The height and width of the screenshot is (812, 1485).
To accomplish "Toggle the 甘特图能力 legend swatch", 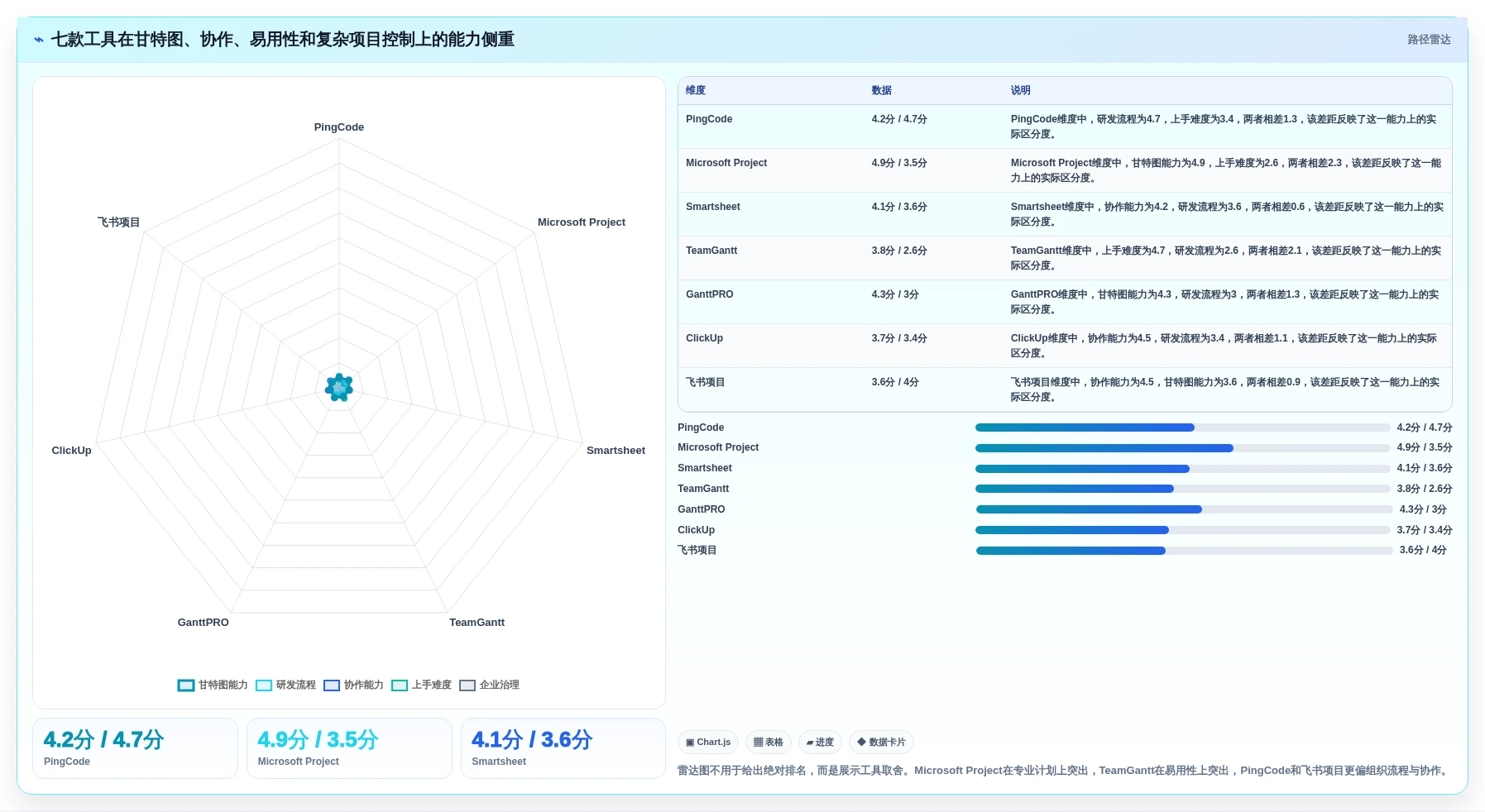I will click(186, 685).
